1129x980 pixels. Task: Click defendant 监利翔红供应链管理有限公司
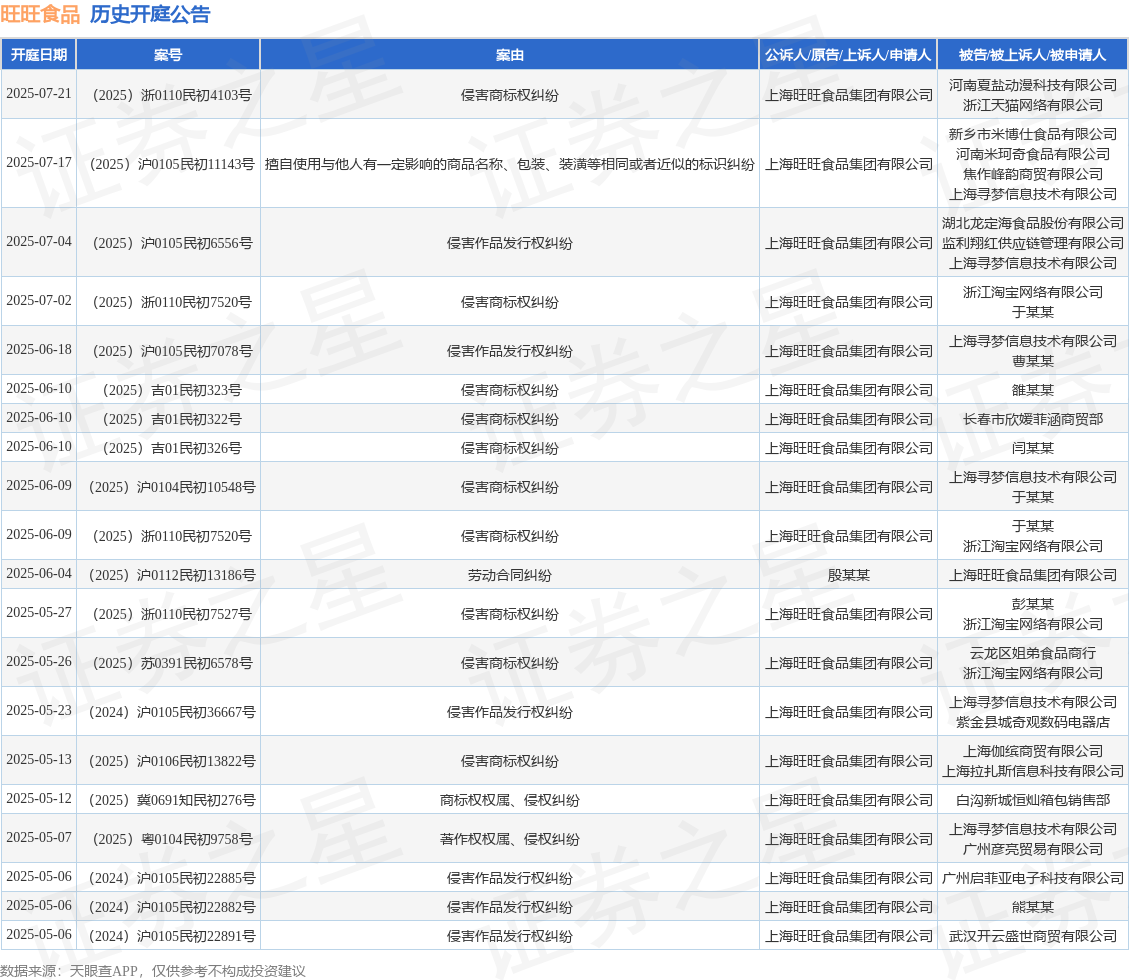(1033, 243)
